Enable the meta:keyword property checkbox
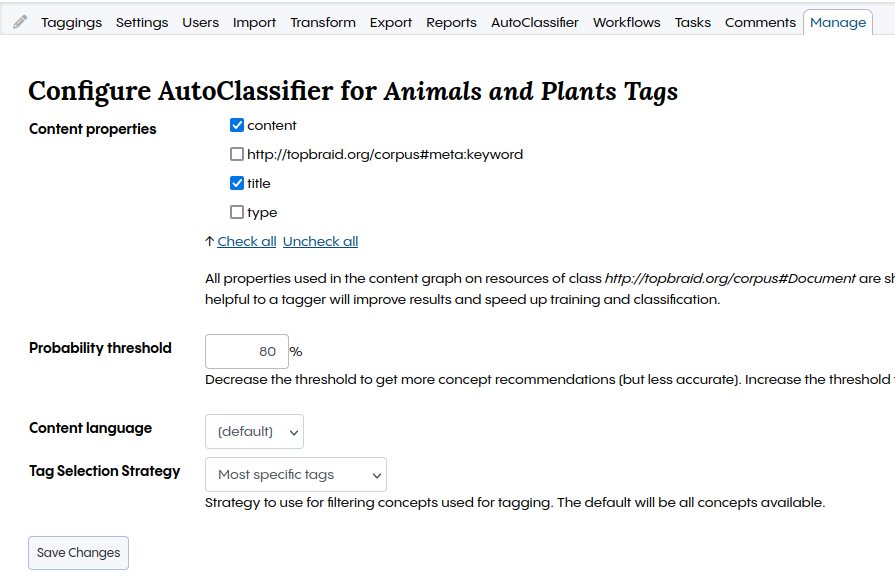895x583 pixels. (237, 154)
